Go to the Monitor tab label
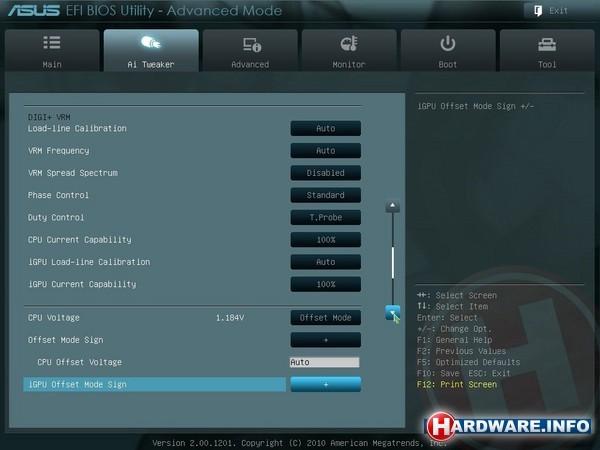This screenshot has width=600, height=450. [x=349, y=64]
